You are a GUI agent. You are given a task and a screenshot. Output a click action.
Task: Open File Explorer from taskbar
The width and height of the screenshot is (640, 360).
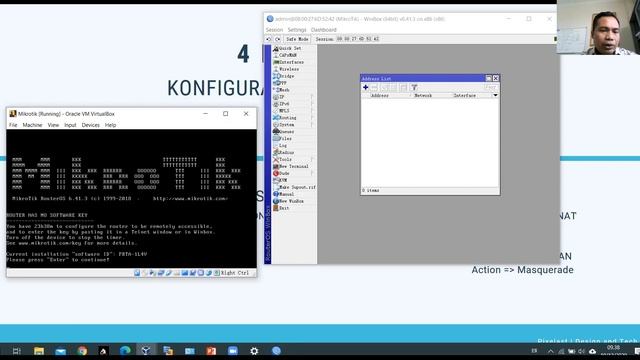(x=39, y=351)
